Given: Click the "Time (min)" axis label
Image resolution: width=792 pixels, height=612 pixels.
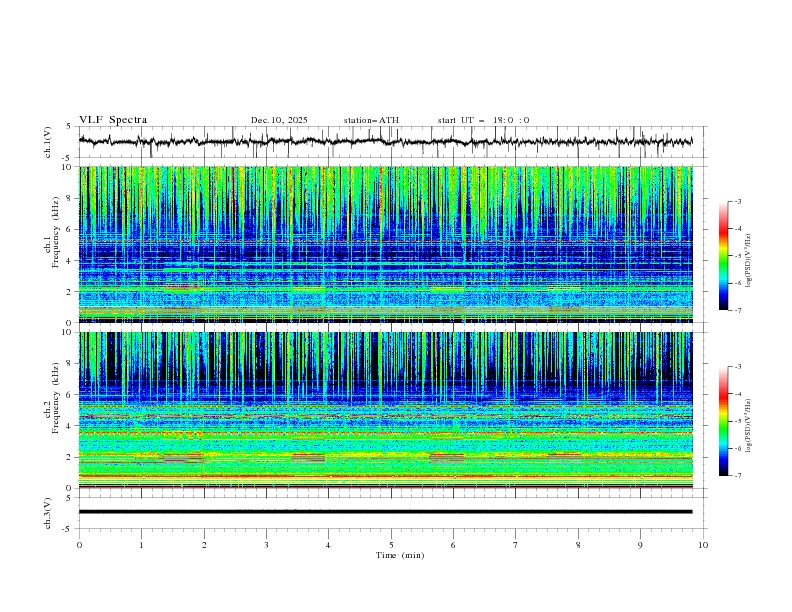Looking at the screenshot, I should (x=400, y=555).
